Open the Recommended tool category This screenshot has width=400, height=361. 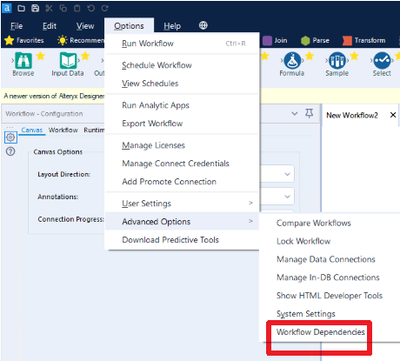81,40
